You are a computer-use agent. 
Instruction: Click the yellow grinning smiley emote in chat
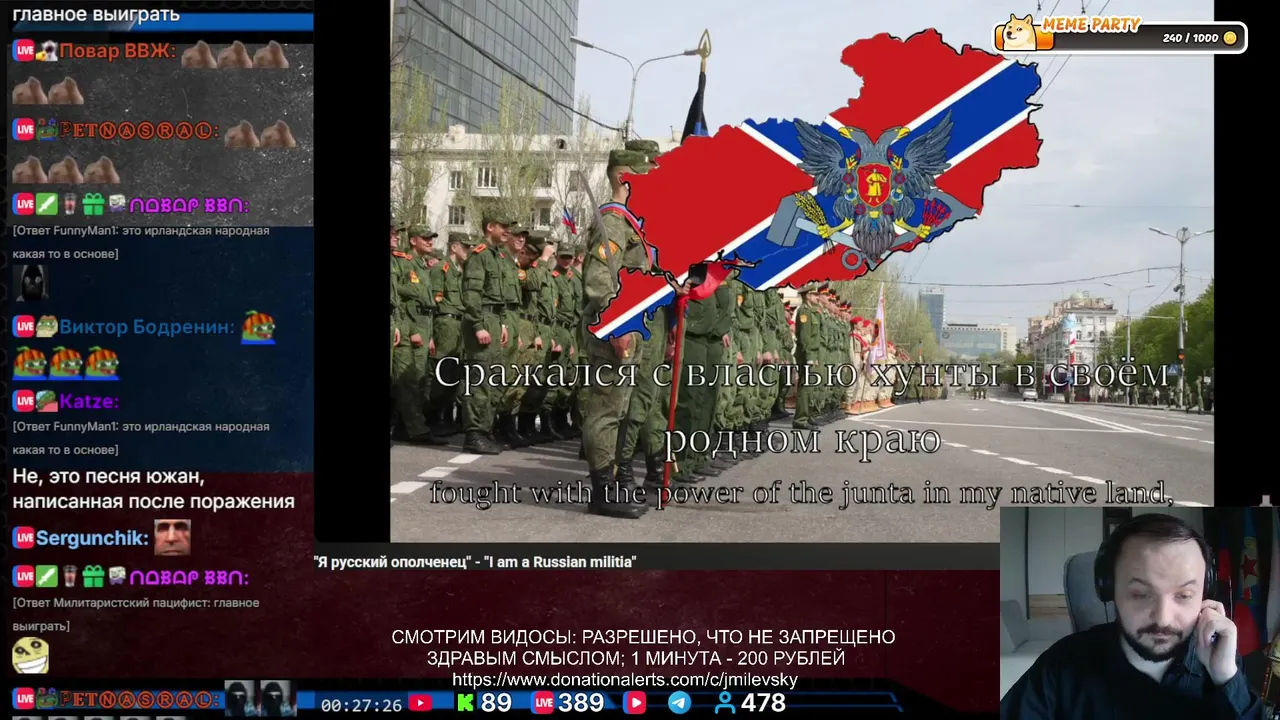click(30, 656)
